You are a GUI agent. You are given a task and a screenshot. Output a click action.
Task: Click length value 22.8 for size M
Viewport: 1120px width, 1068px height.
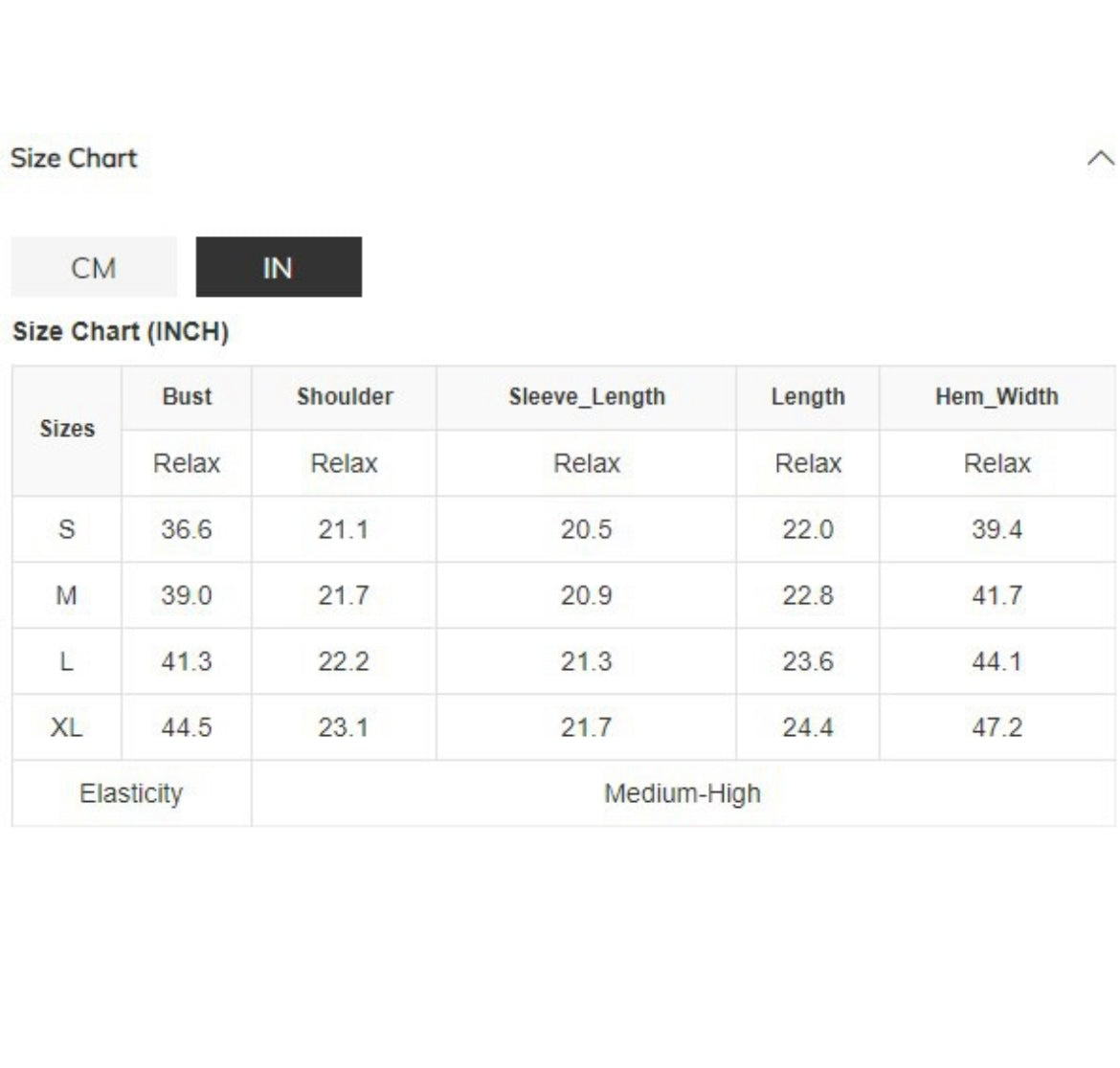click(x=808, y=595)
